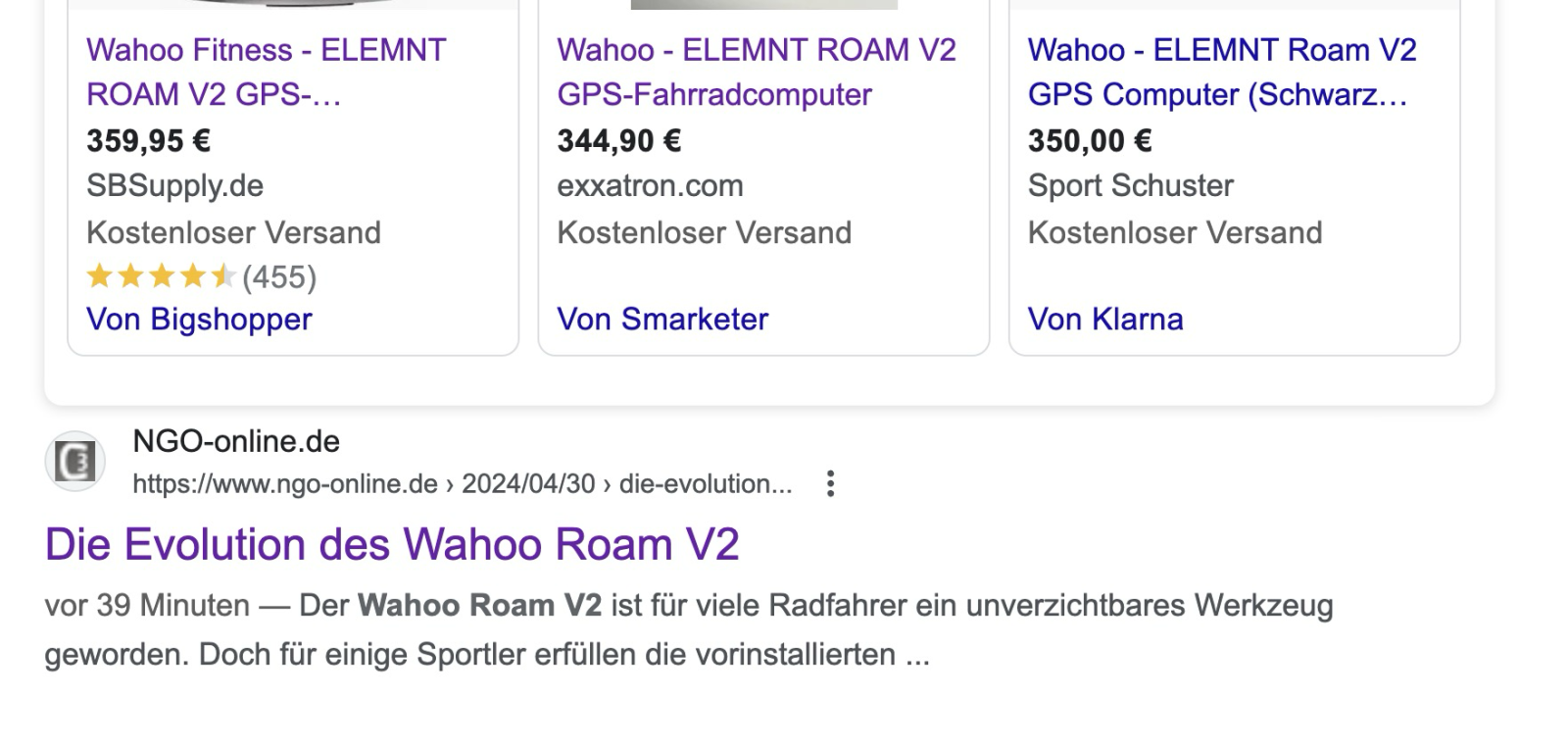
Task: Click the 'Von Klarna' link
Action: click(1104, 320)
